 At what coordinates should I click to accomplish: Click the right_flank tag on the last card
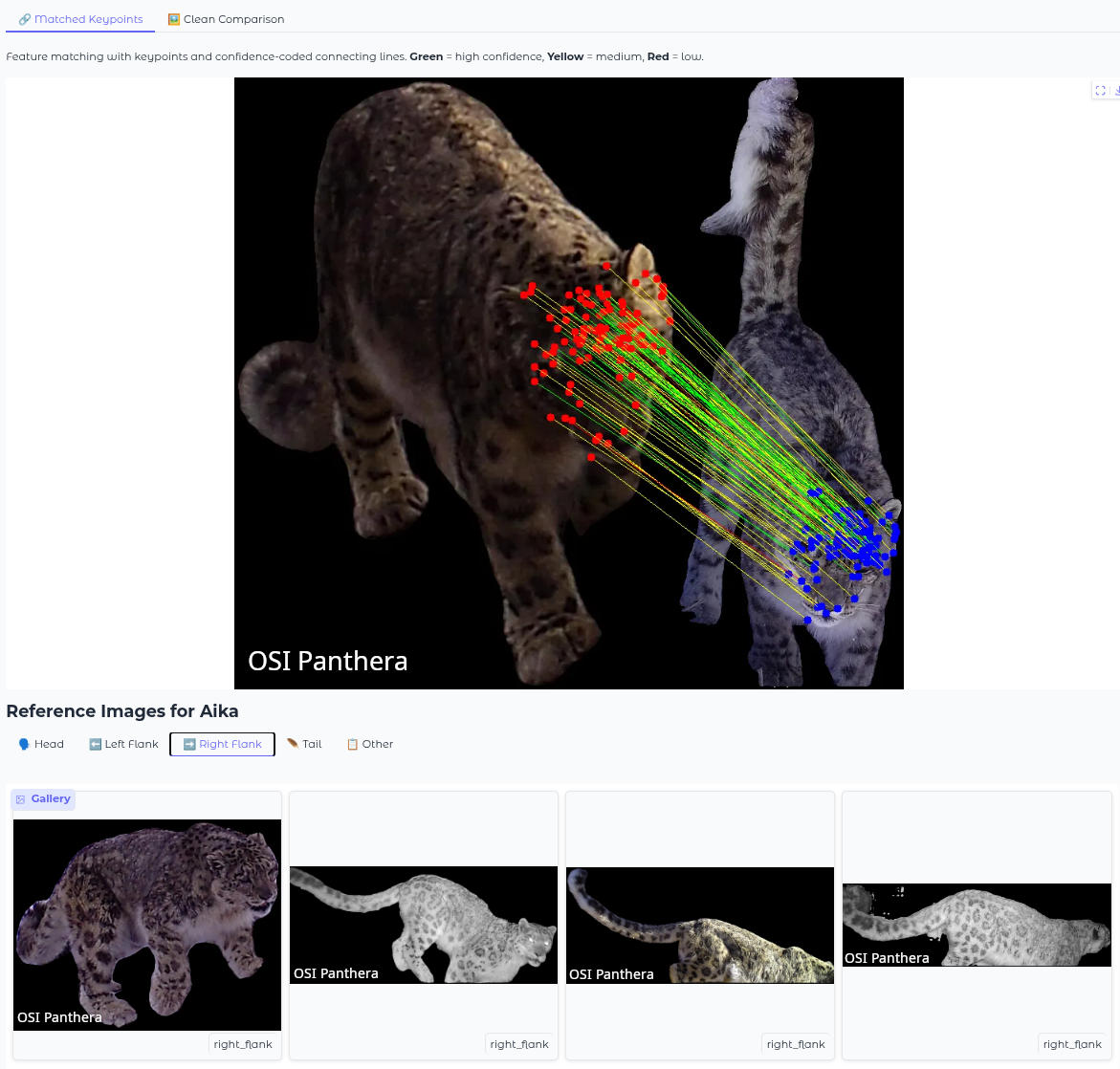click(x=1072, y=1043)
